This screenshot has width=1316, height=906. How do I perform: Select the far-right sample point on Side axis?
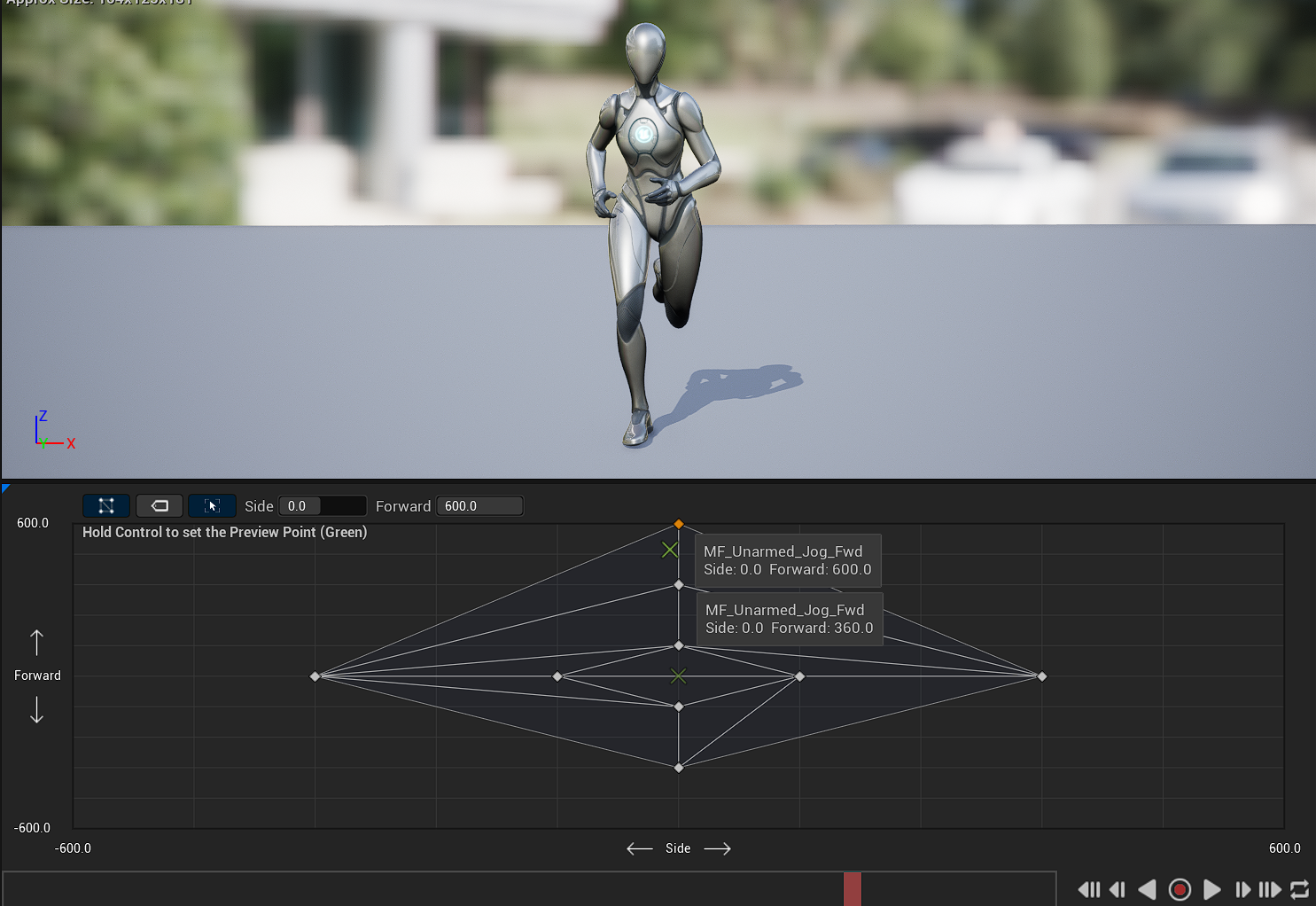point(1042,676)
